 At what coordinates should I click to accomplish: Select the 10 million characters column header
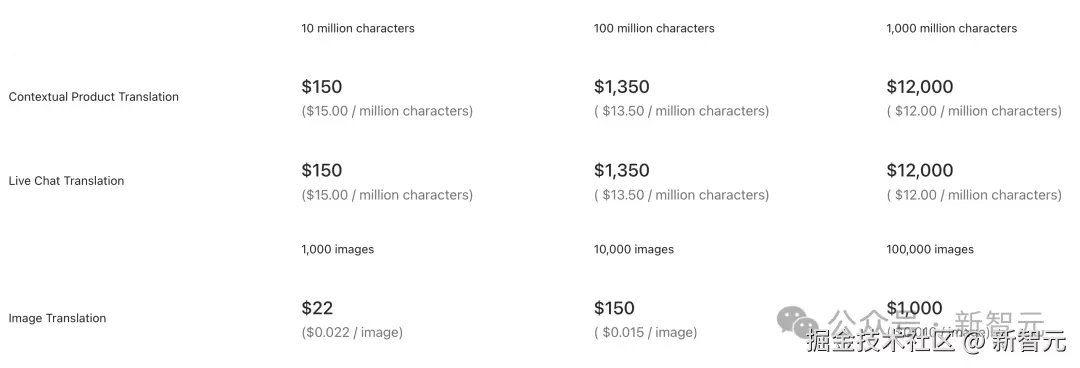tap(358, 28)
